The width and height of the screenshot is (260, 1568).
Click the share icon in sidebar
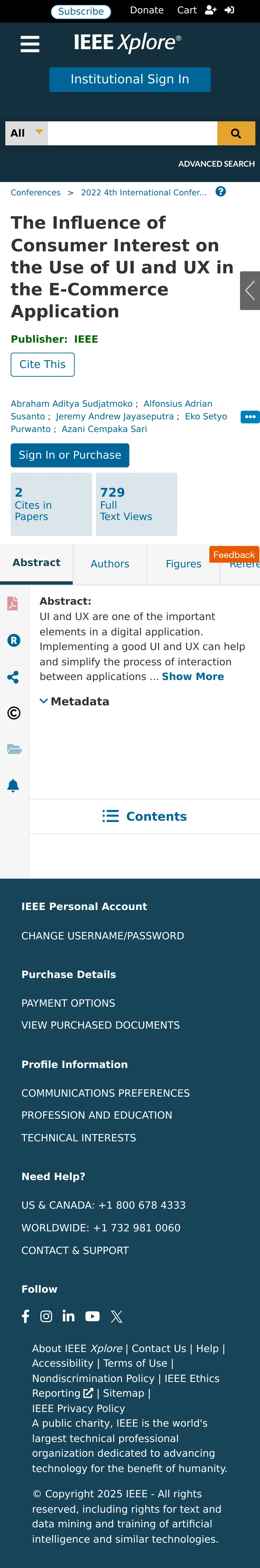(x=13, y=677)
